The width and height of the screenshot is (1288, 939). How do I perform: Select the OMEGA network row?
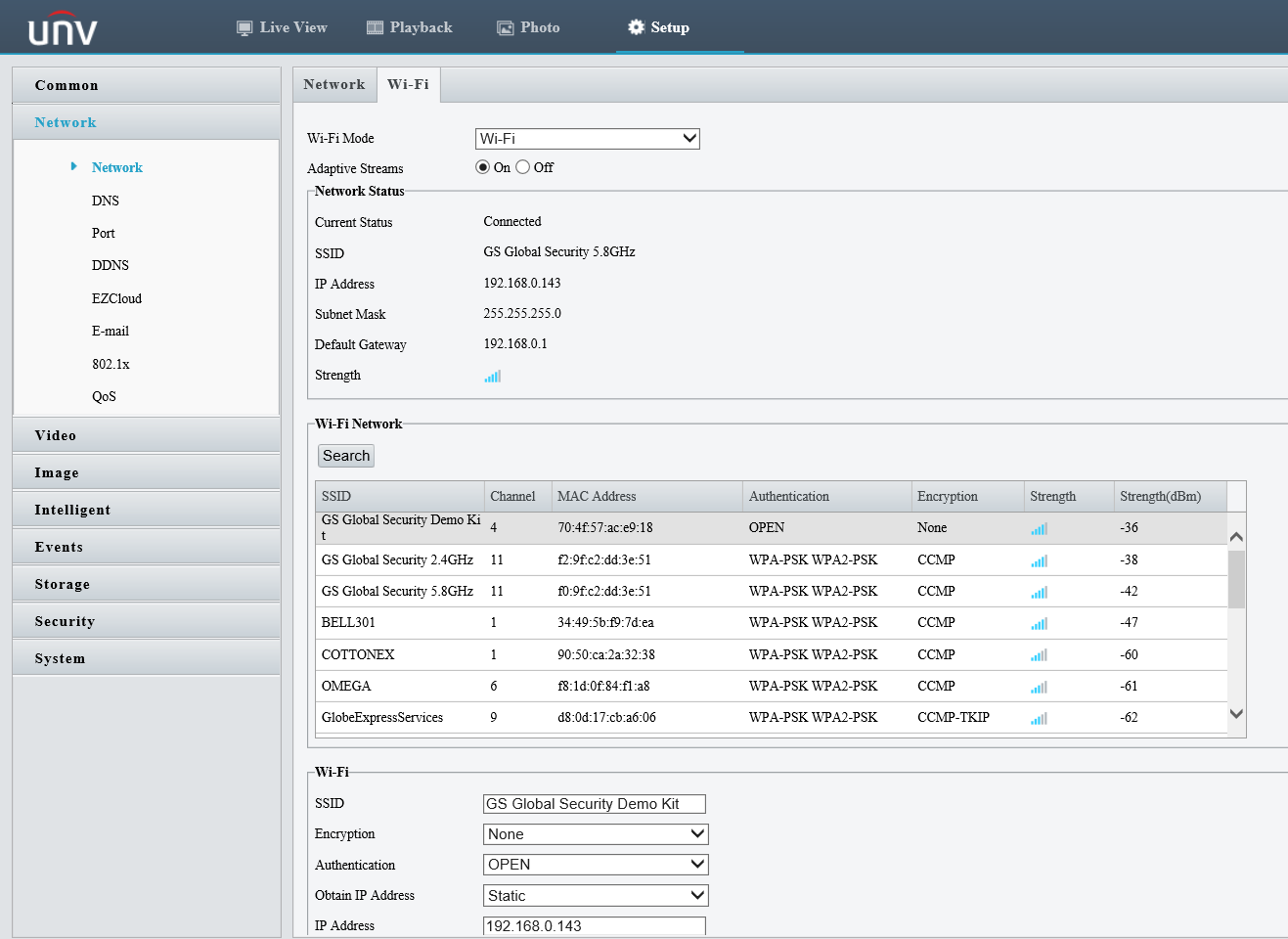pyautogui.click(x=772, y=687)
